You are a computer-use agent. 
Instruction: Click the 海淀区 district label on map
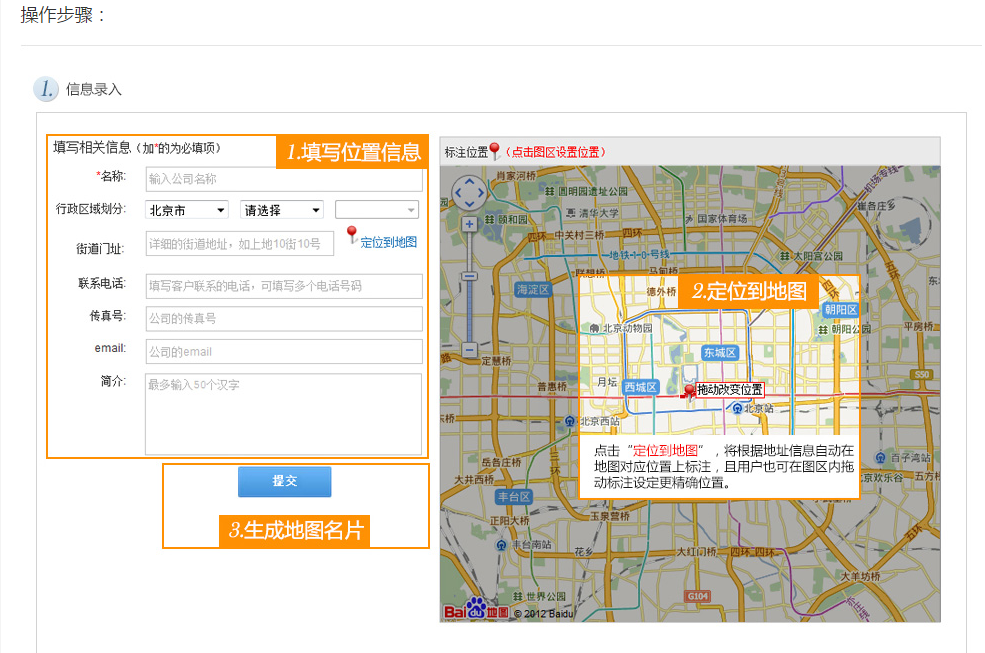[x=533, y=290]
